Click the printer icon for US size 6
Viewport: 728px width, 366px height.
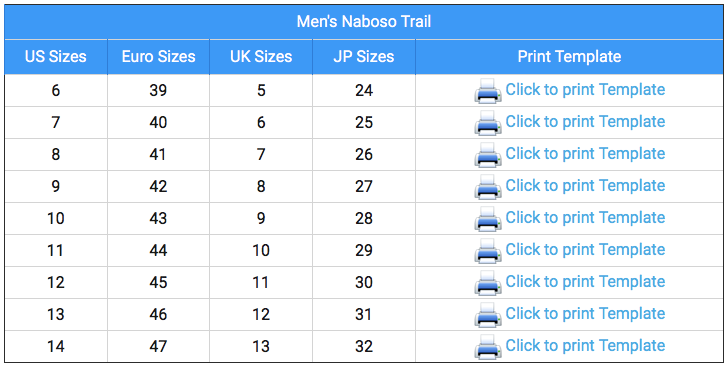pyautogui.click(x=488, y=91)
